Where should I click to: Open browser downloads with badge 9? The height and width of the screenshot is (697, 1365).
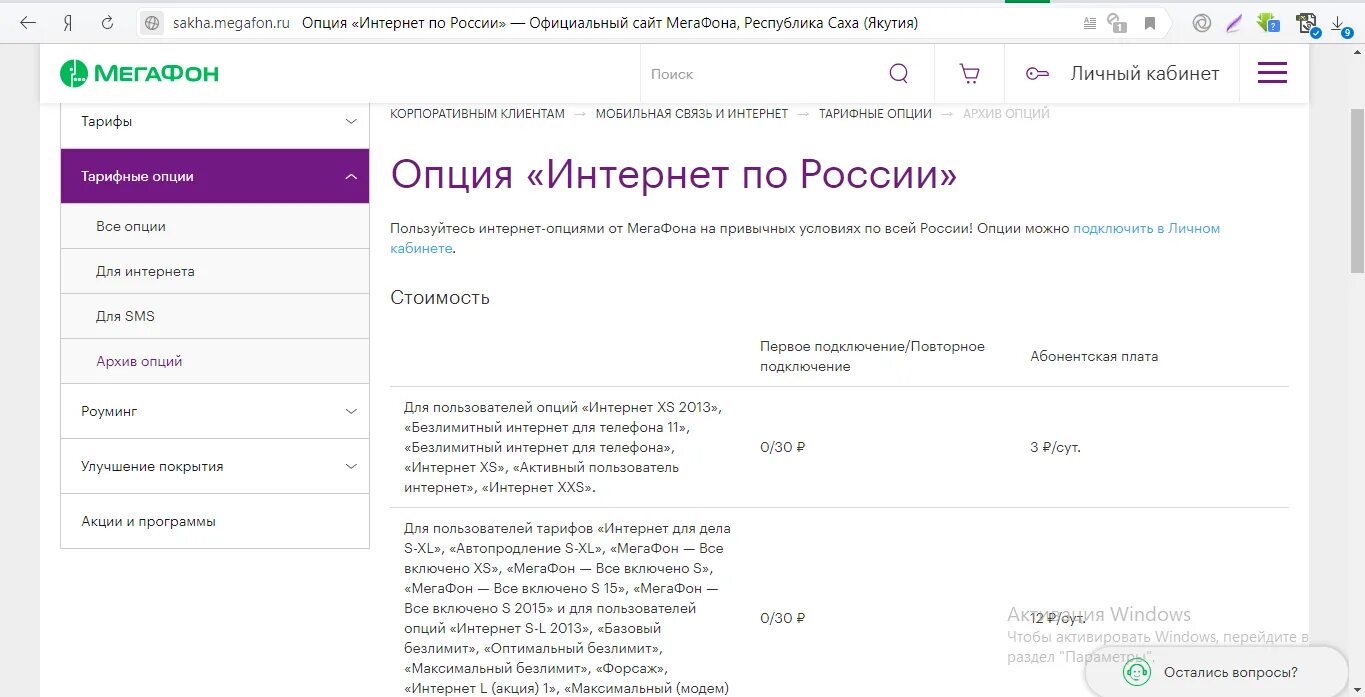coord(1341,24)
